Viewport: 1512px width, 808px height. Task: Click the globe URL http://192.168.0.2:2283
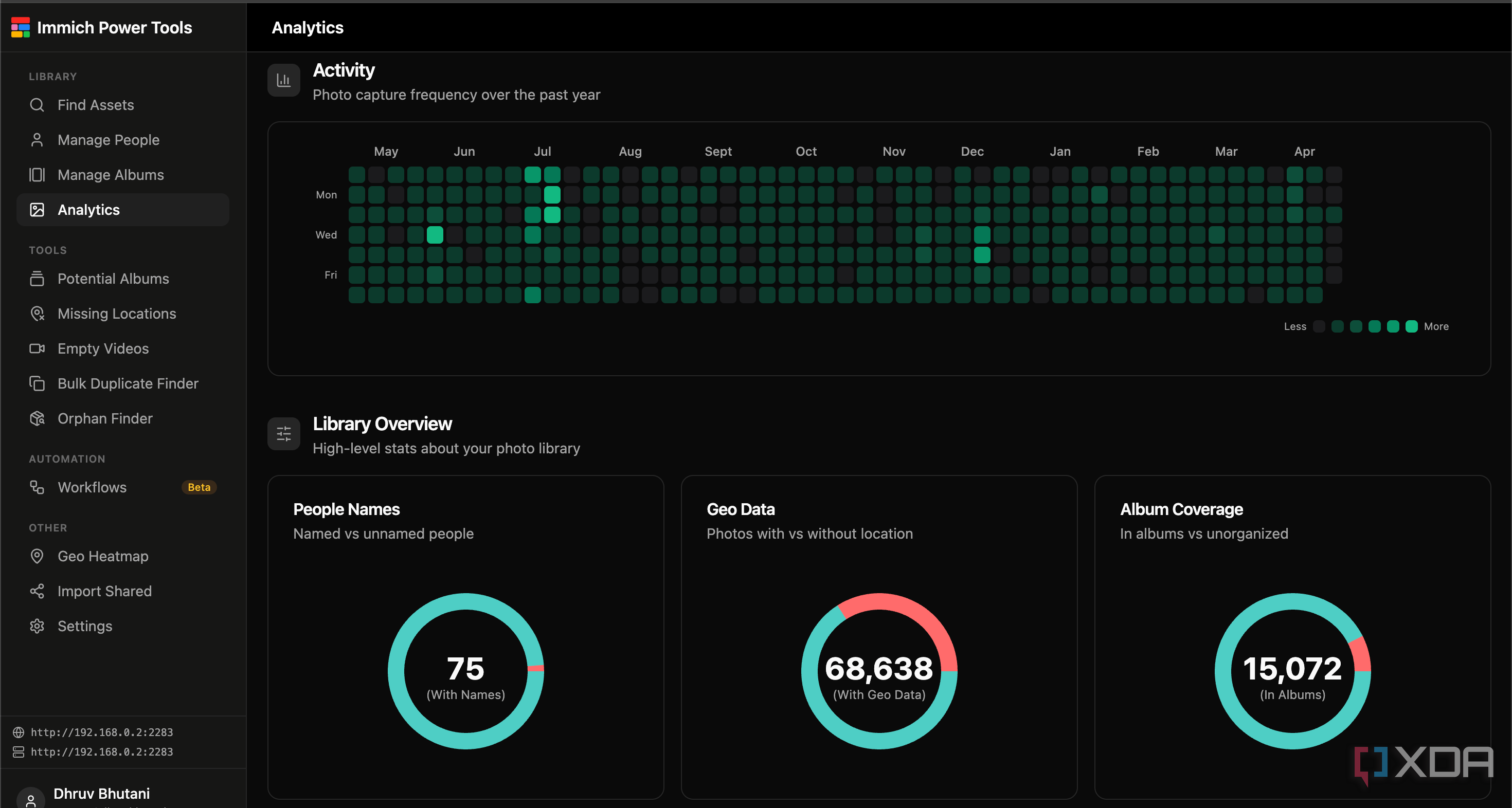[101, 732]
